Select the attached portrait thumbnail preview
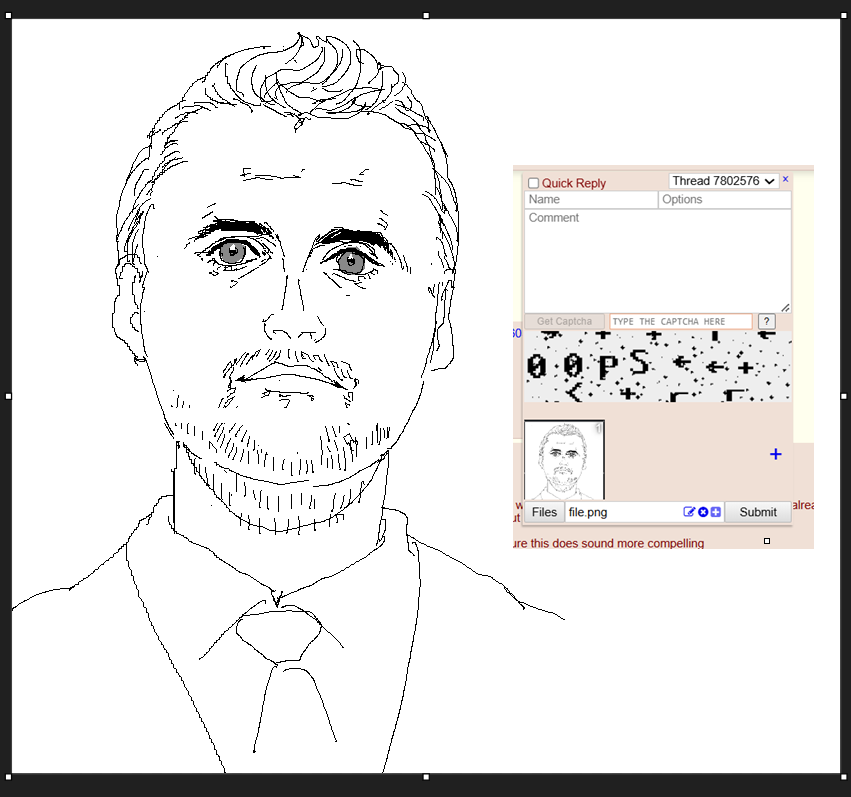The height and width of the screenshot is (797, 851). point(564,460)
